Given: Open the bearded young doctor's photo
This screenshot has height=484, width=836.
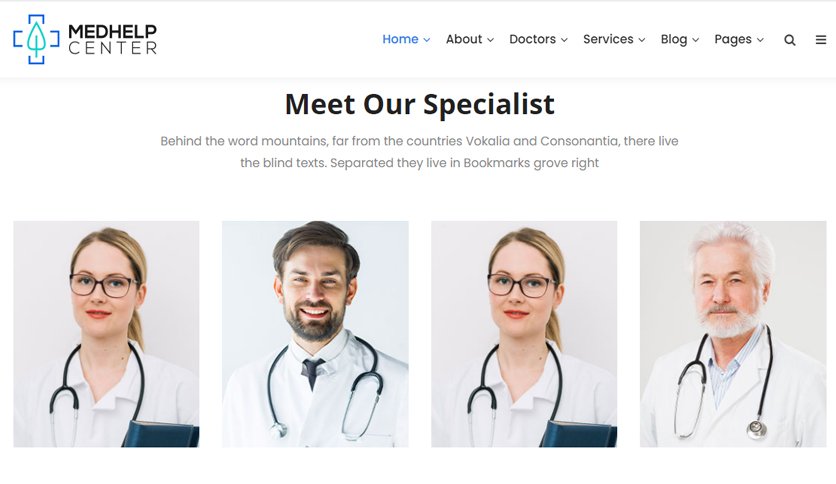Looking at the screenshot, I should [x=315, y=334].
